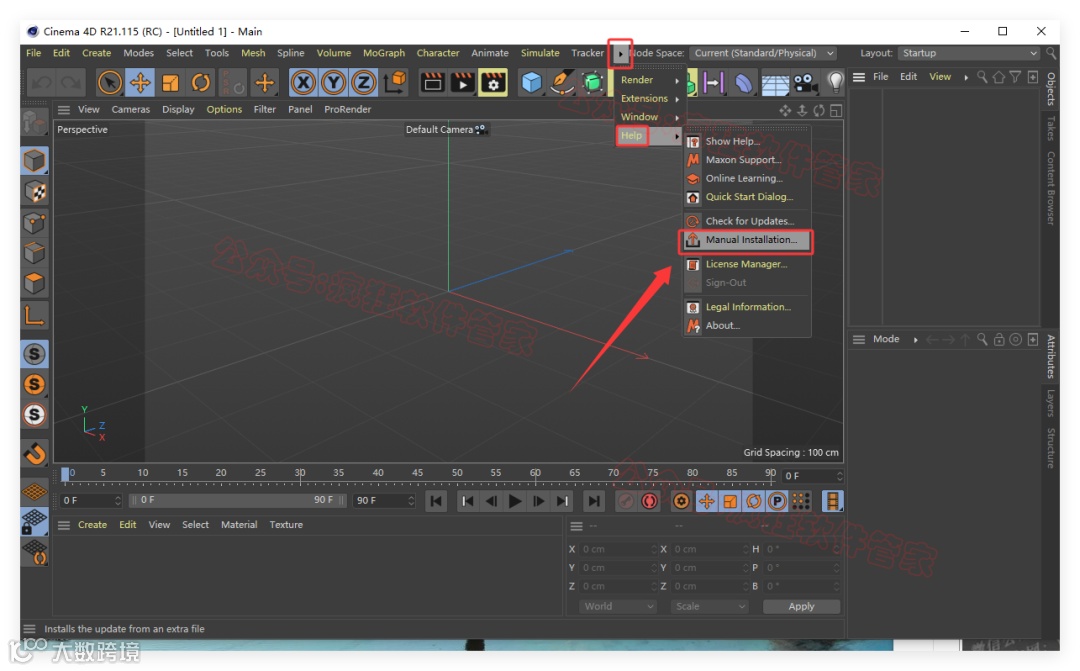
Task: Open Legal Information entry
Action: 747,307
